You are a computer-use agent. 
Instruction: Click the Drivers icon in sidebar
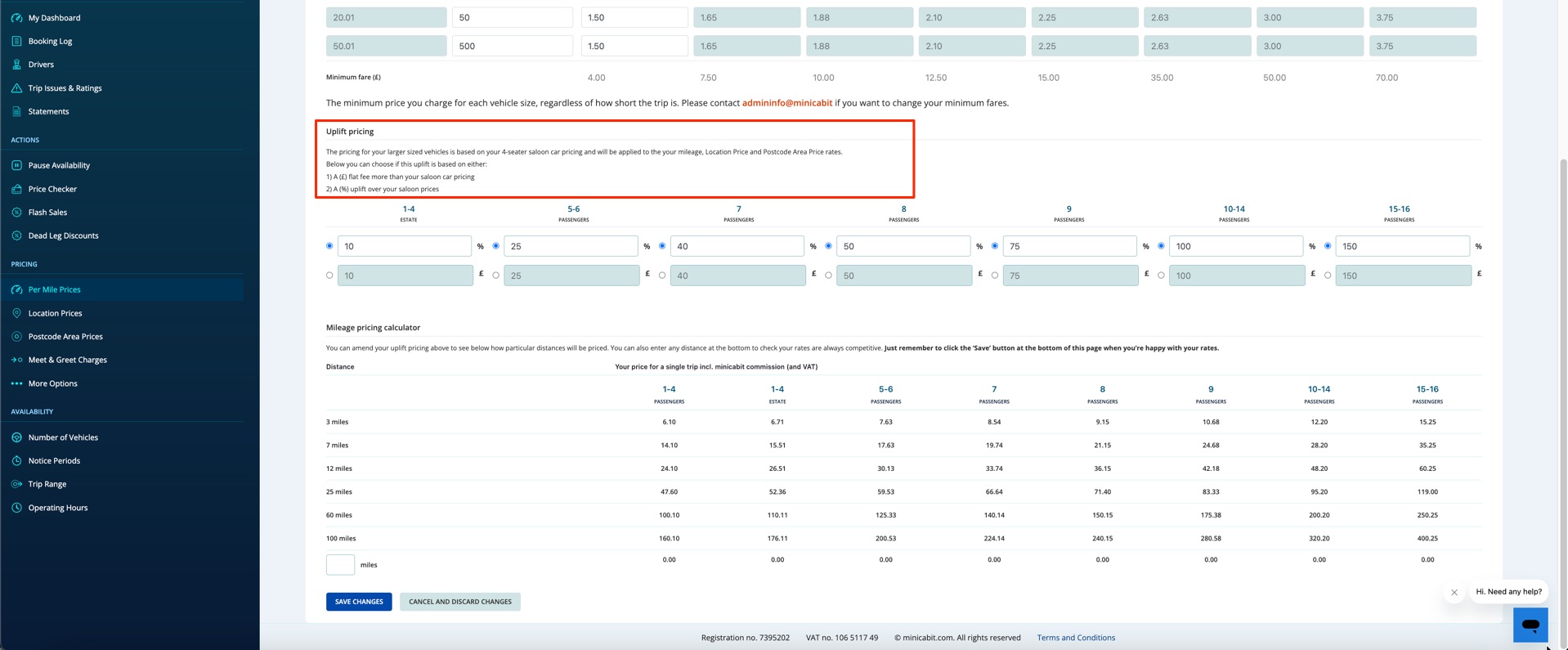click(16, 65)
